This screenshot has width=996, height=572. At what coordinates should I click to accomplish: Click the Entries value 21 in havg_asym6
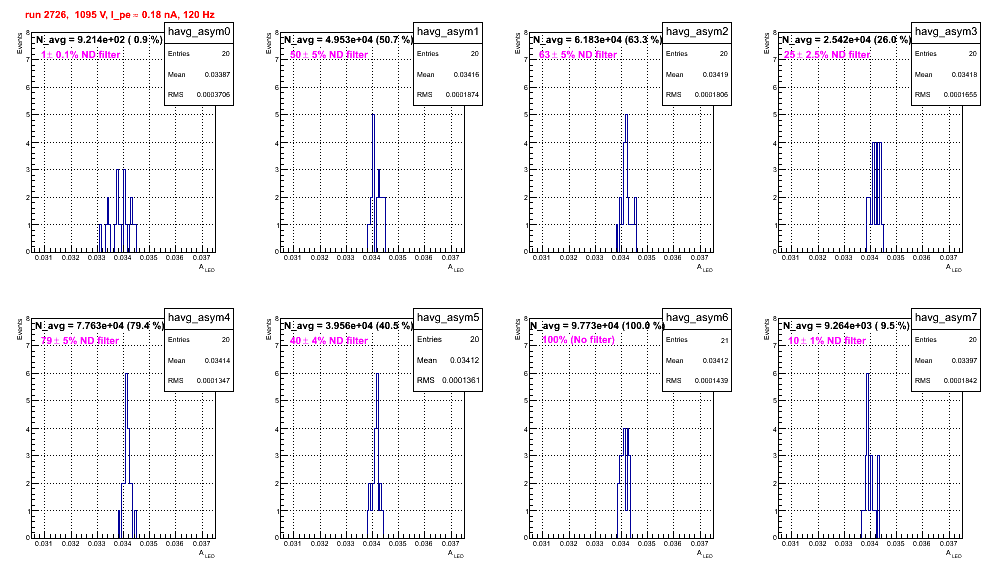pyautogui.click(x=724, y=341)
